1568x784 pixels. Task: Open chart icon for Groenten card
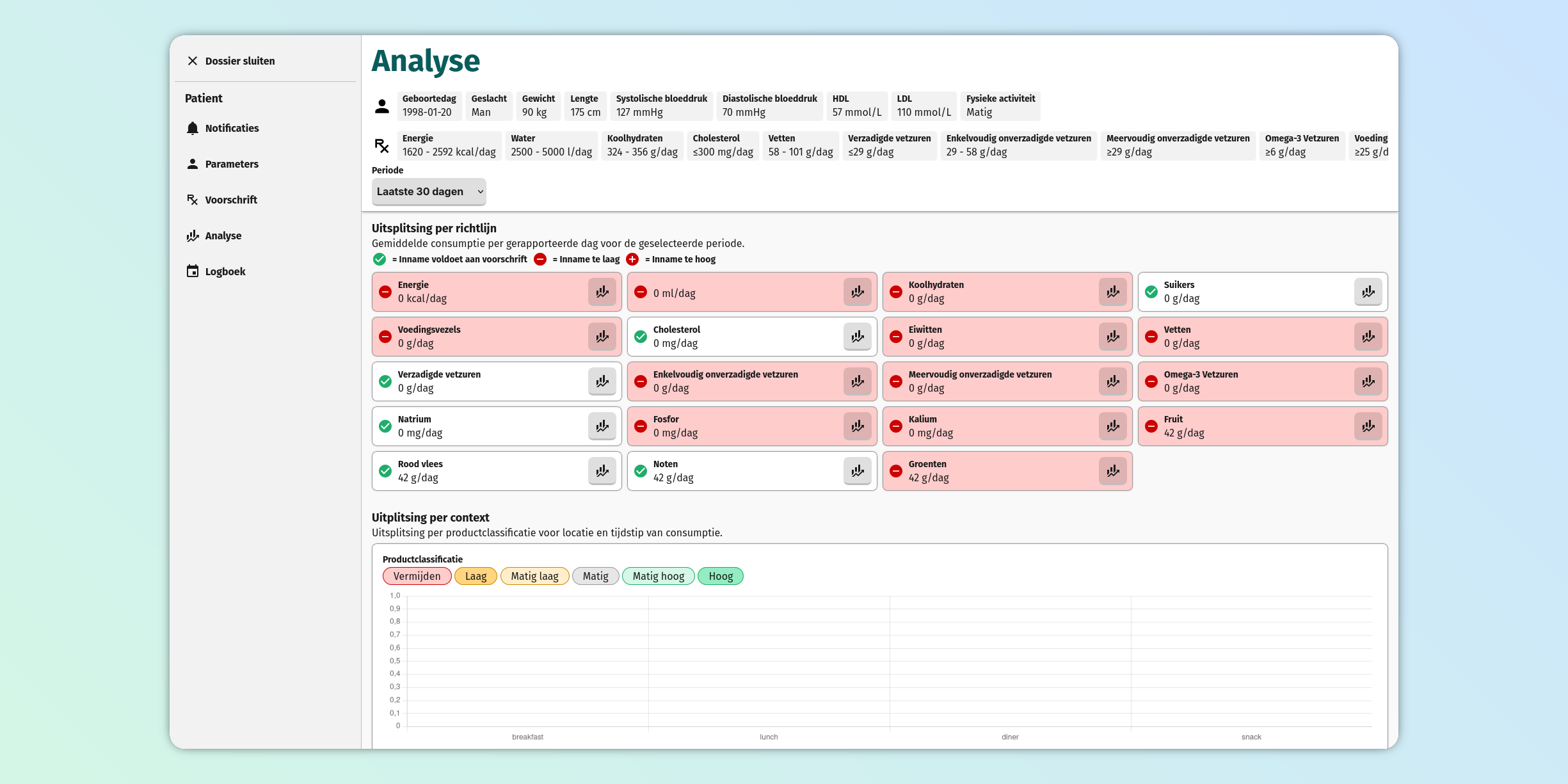click(x=1112, y=471)
